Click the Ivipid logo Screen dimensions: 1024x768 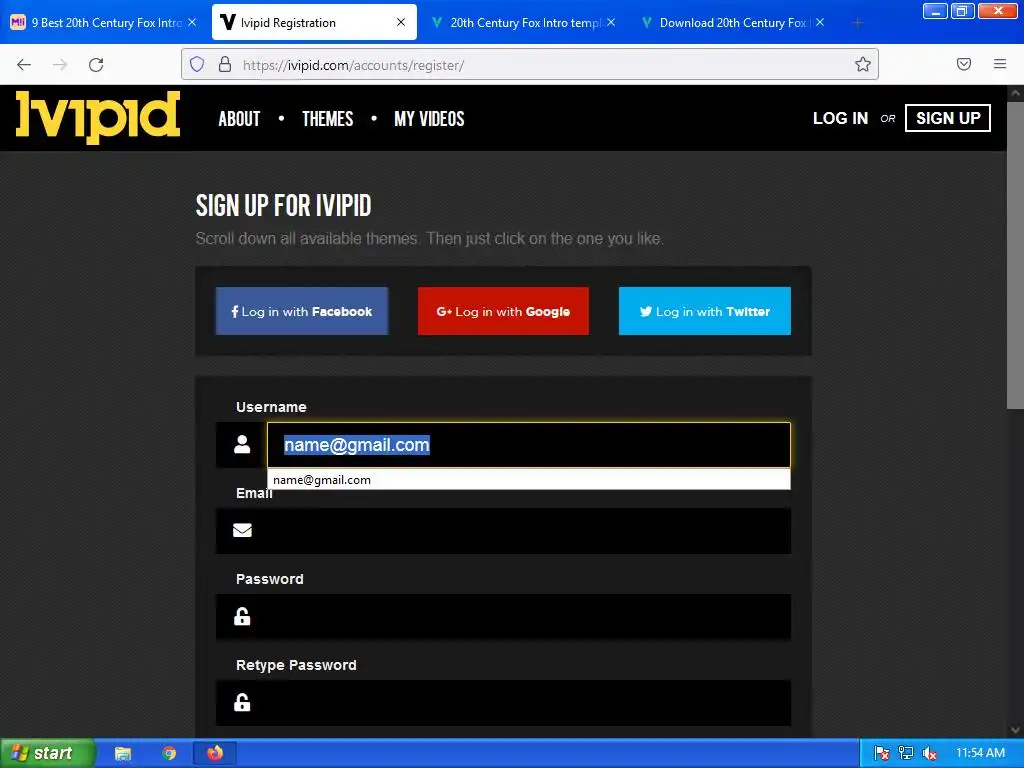98,116
